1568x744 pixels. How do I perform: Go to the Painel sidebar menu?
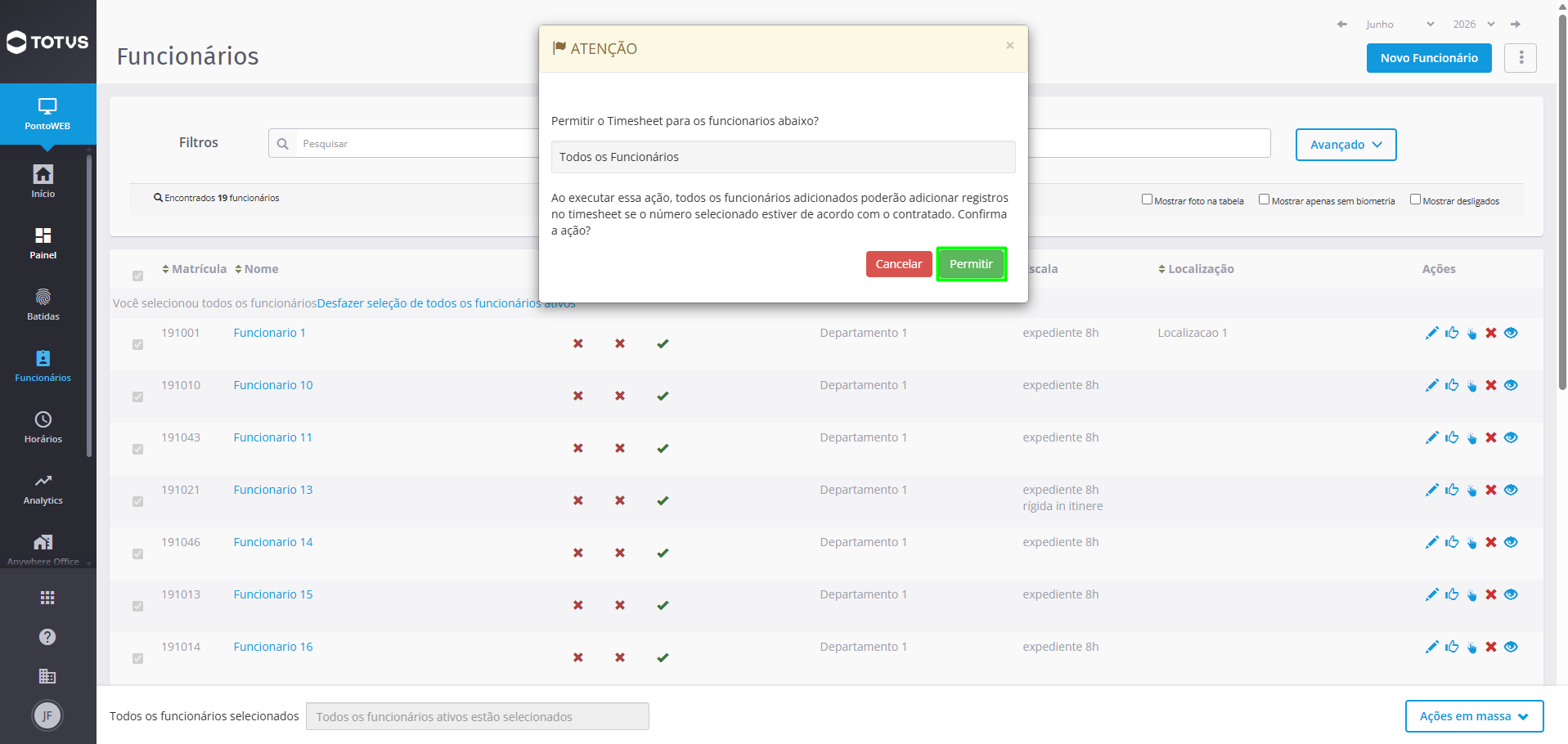click(x=43, y=243)
